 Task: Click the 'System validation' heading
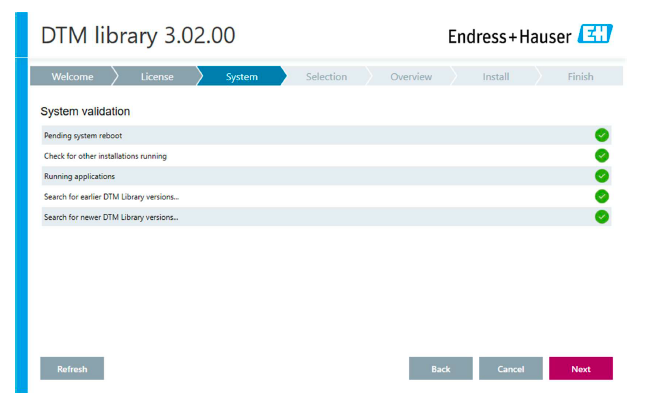(x=85, y=111)
